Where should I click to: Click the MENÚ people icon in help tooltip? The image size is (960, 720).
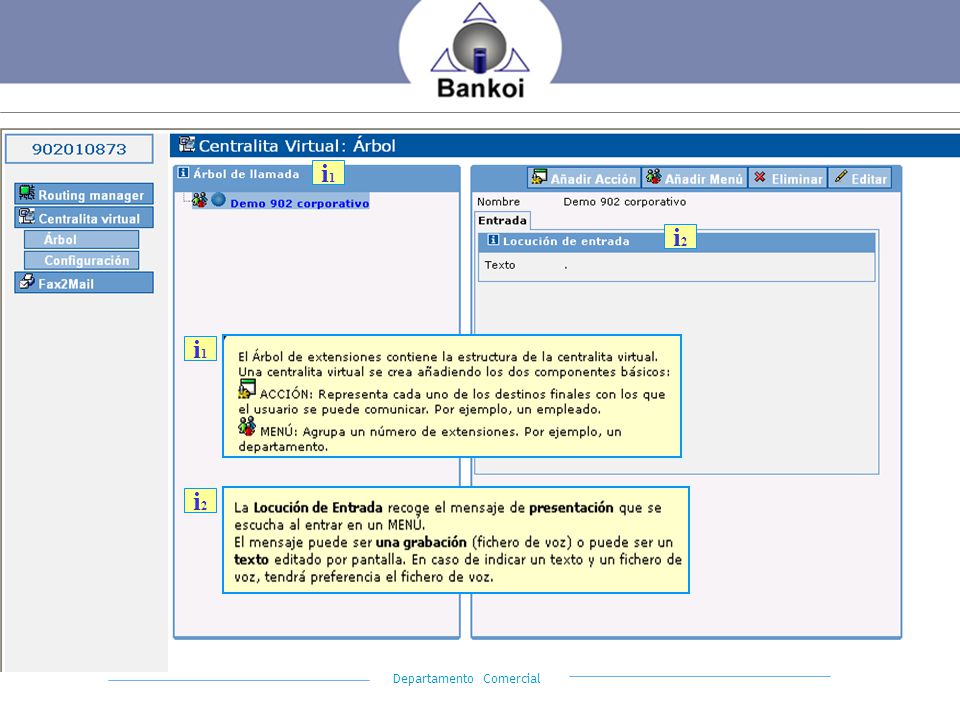247,426
